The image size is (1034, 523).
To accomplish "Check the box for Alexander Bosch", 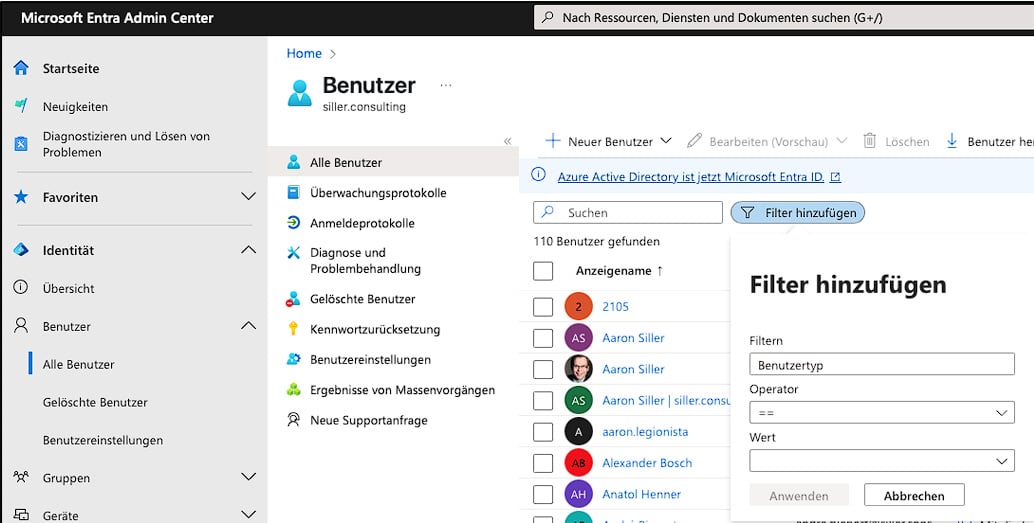I will point(543,463).
